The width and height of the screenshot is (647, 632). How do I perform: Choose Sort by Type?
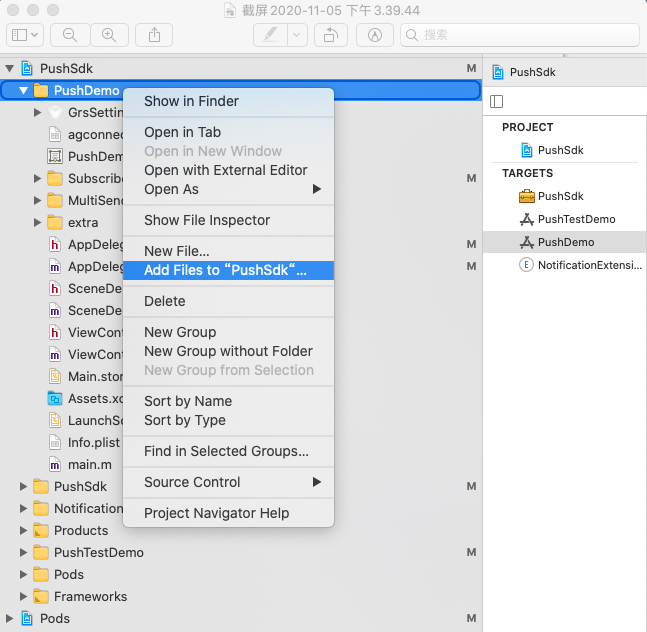229,420
